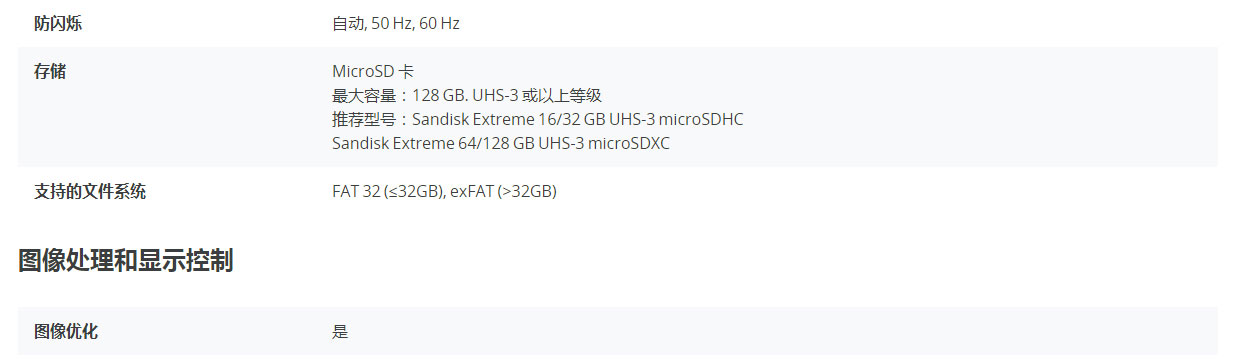Click the 图像优化 row label
1233x363 pixels.
[66, 331]
